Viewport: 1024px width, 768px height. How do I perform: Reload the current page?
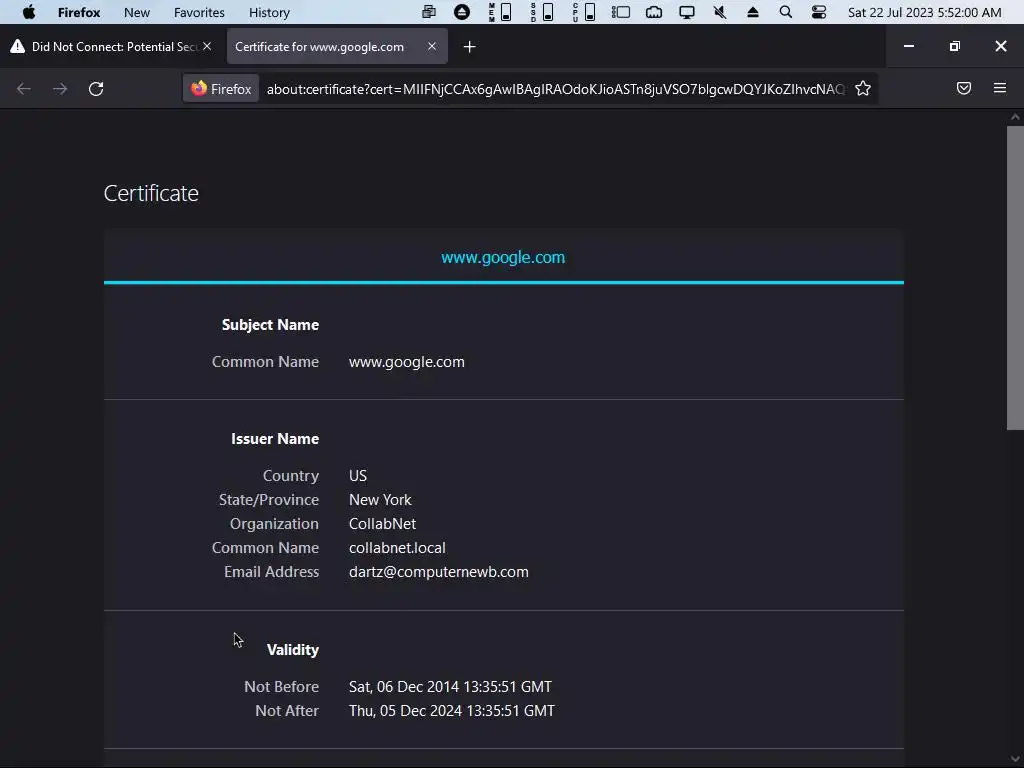pyautogui.click(x=96, y=89)
